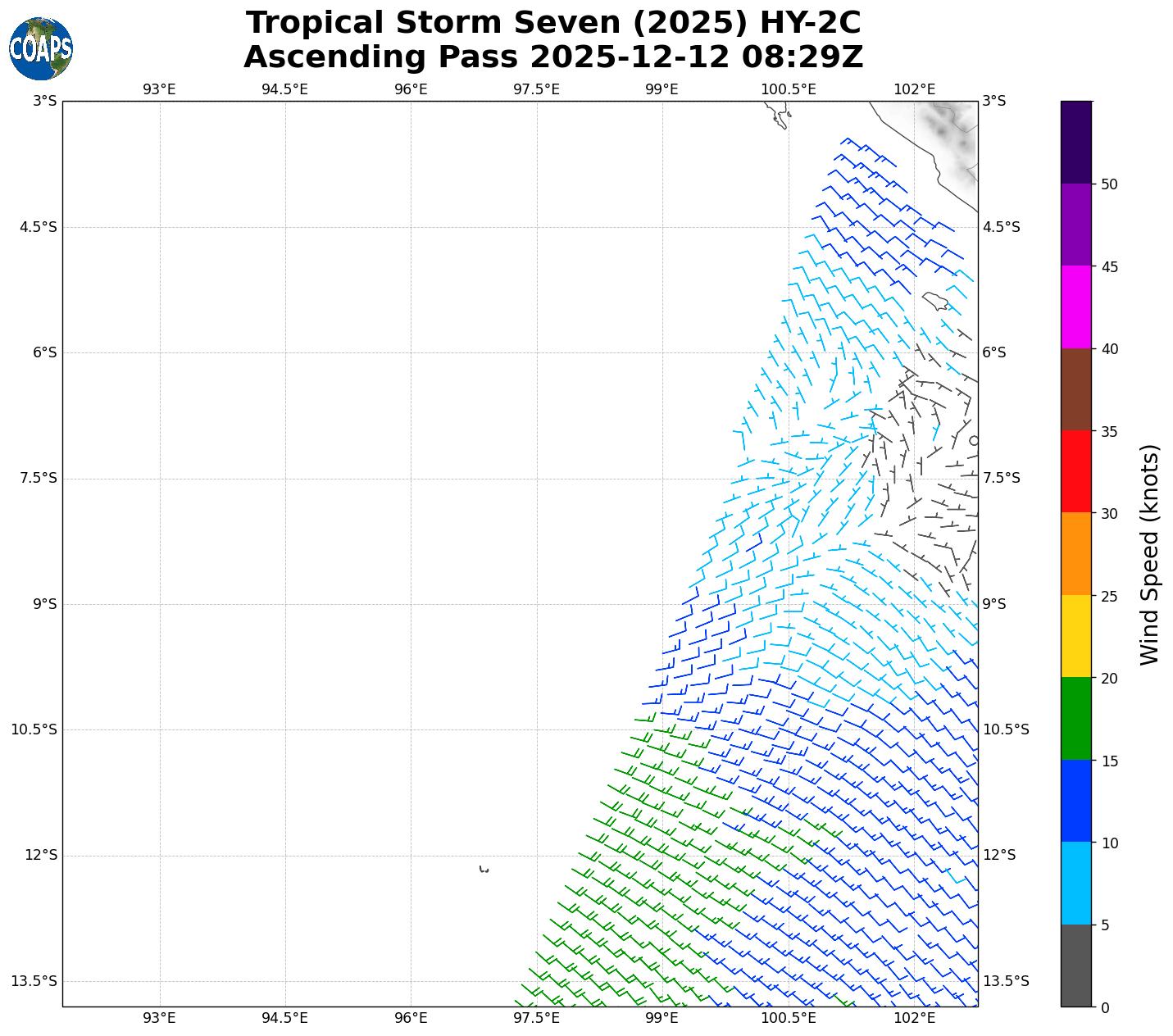This screenshot has height=1036, width=1173.
Task: Click the 'Ascending Pass 2025-12-12 08:29Z' subtitle
Action: point(553,57)
